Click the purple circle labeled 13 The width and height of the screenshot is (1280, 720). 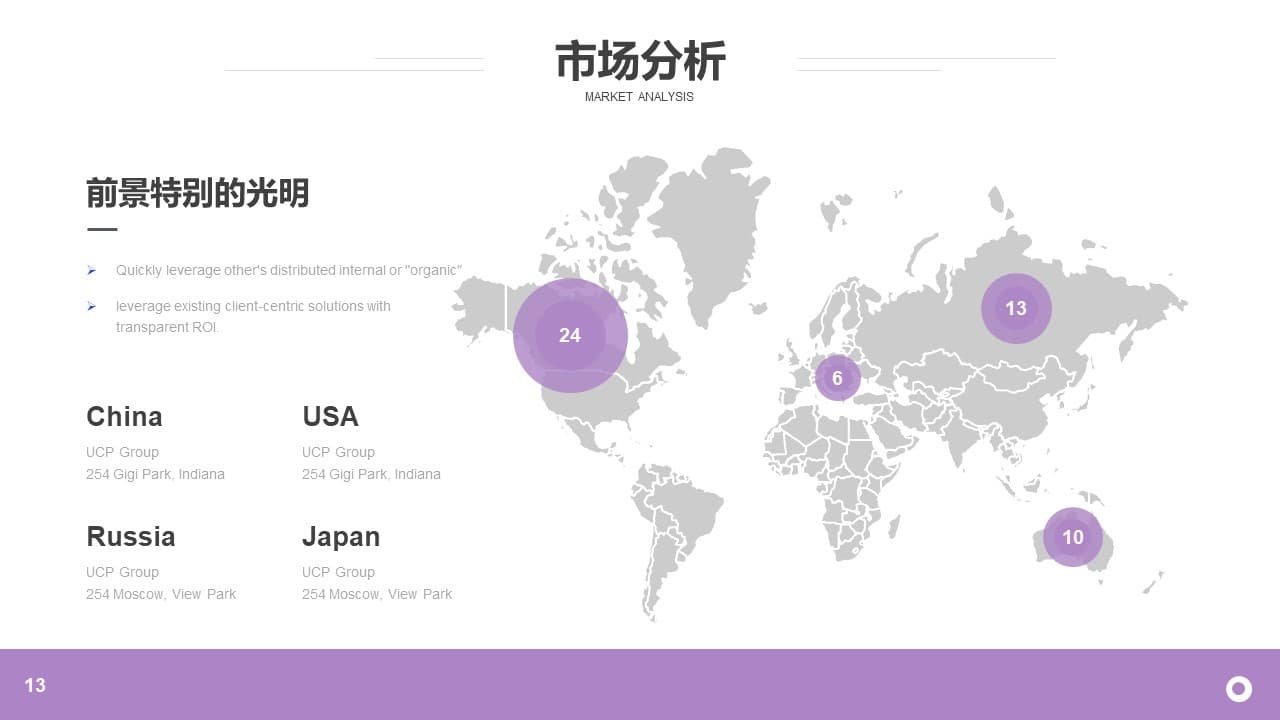[1016, 308]
